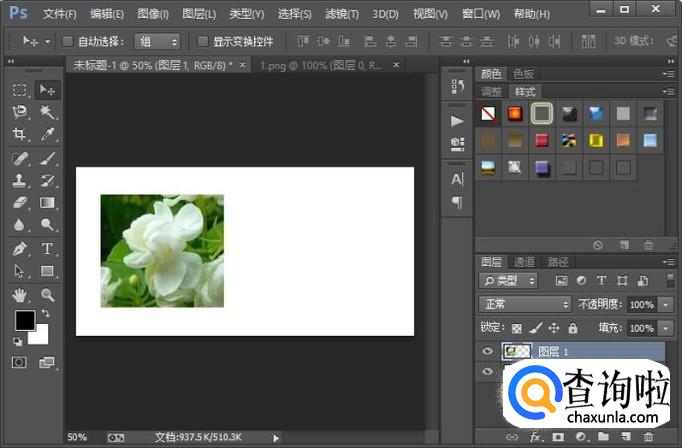The width and height of the screenshot is (682, 448).
Task: Select the Pen tool
Action: (x=20, y=248)
